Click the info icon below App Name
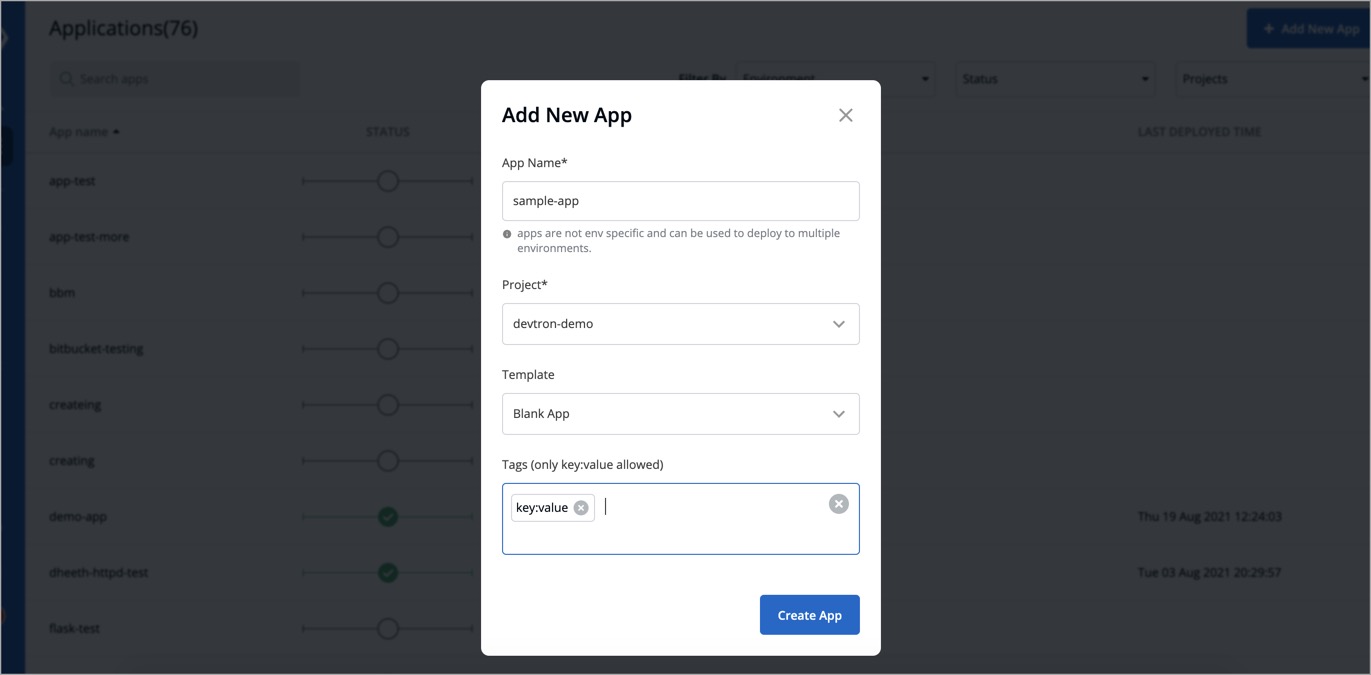1371x675 pixels. point(507,234)
